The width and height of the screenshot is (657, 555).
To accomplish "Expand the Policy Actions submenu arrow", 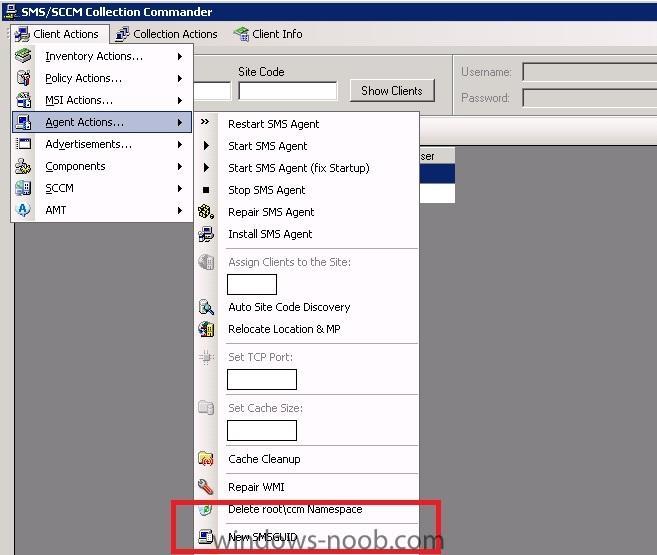I will tap(180, 78).
